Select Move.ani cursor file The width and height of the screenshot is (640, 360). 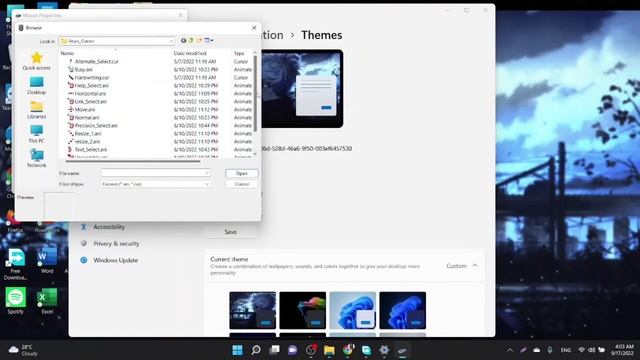tap(82, 109)
